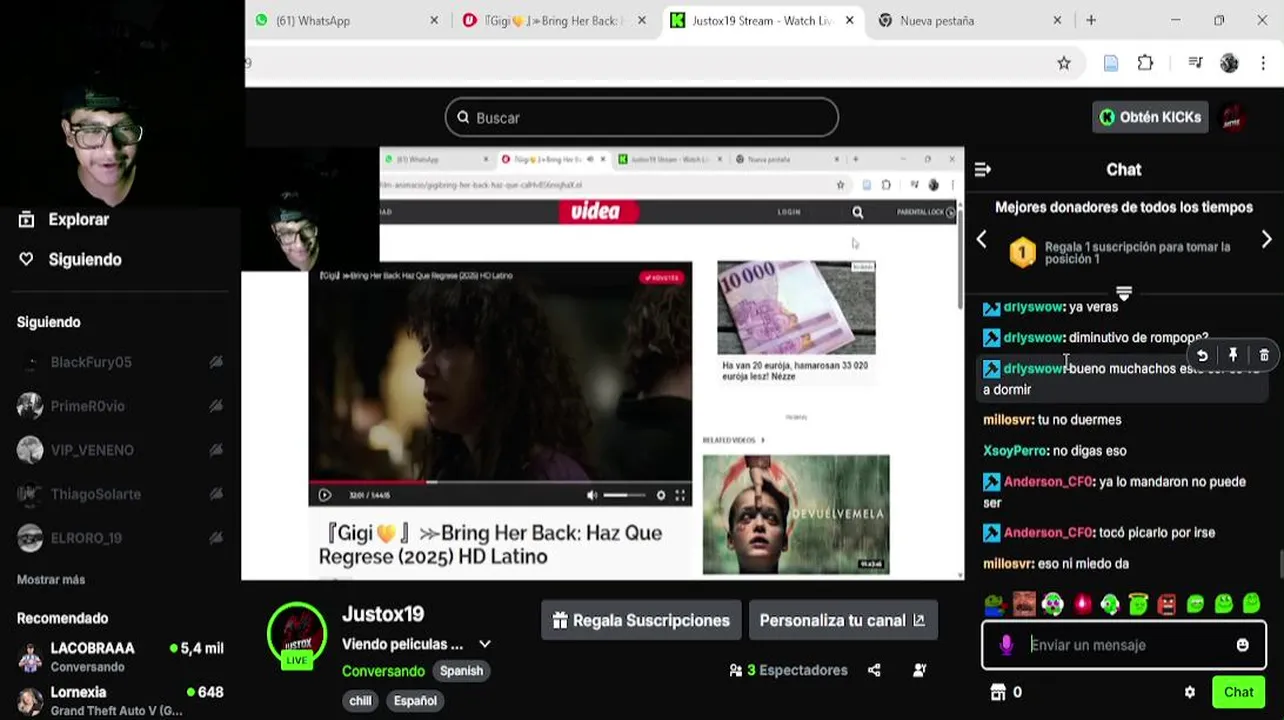Click the Español tag
The width and height of the screenshot is (1284, 720).
tap(415, 701)
